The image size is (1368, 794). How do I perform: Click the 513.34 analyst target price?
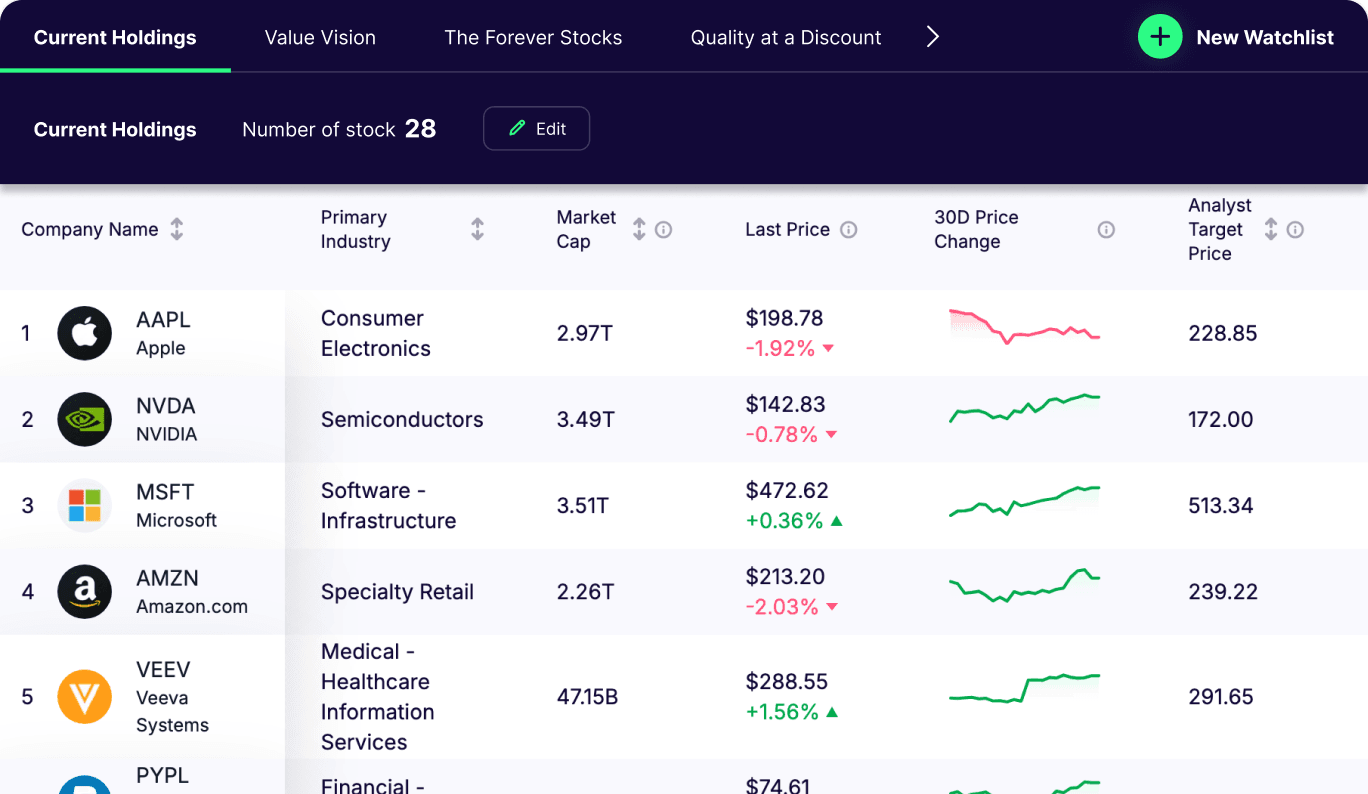[1220, 505]
